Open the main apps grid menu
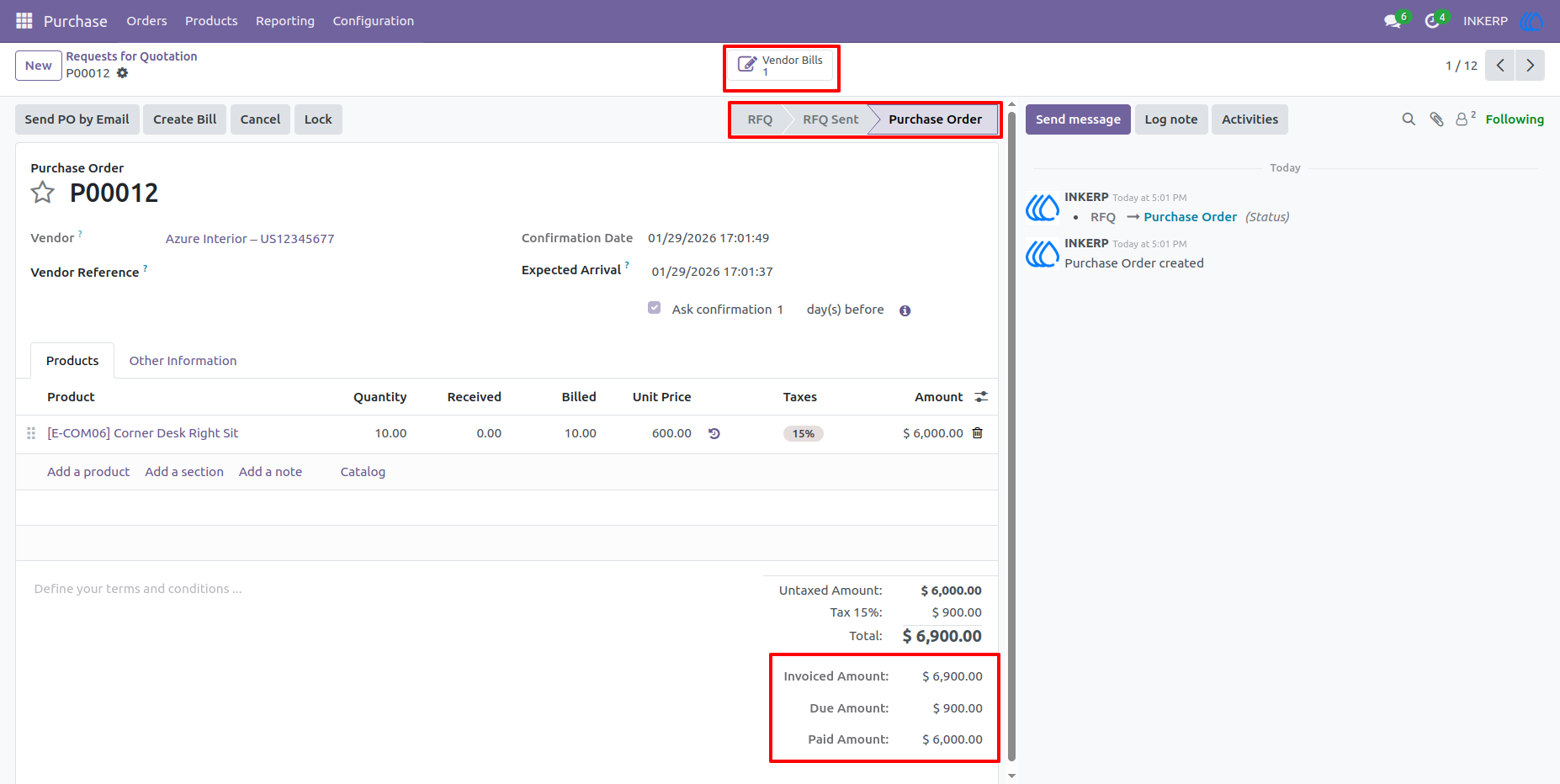This screenshot has height=784, width=1560. (x=24, y=20)
